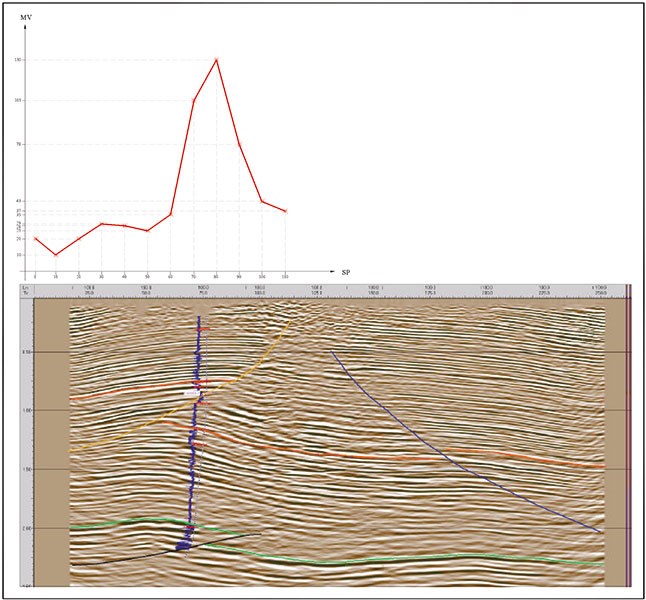Viewport: 646px width, 600px height.
Task: Select the last data point at SP 110
Action: (x=286, y=211)
